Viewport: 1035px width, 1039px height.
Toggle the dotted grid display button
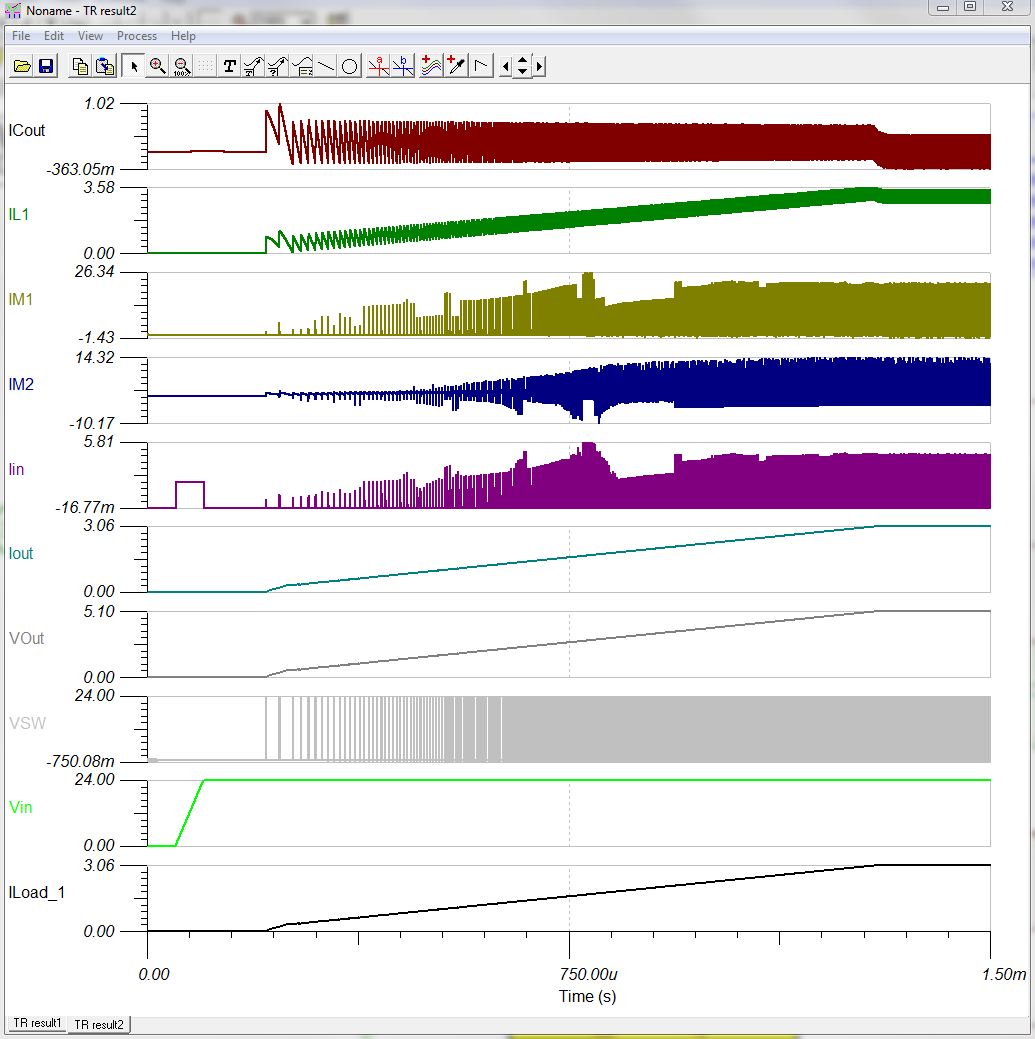(206, 67)
